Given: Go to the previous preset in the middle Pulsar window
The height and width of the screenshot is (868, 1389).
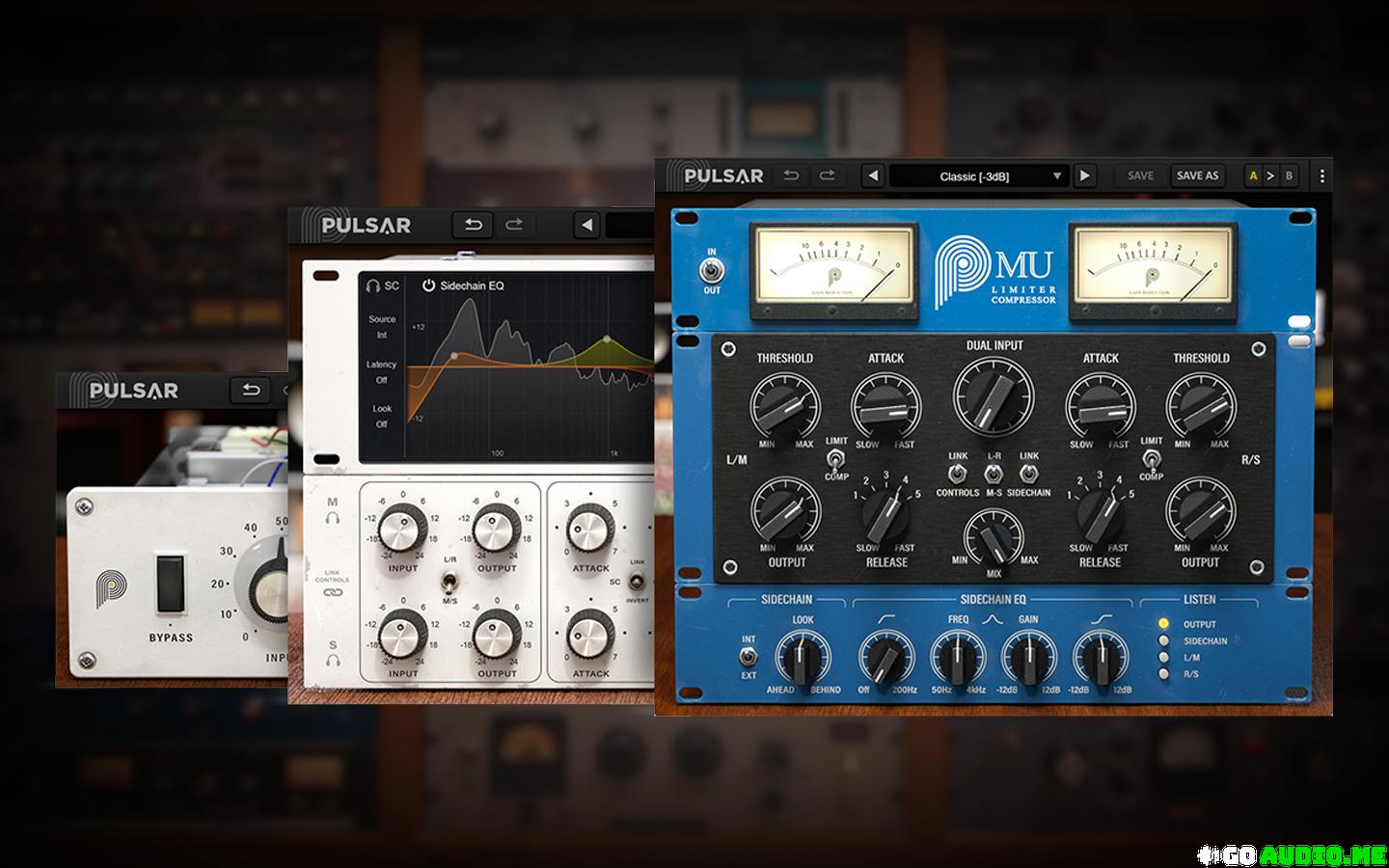Looking at the screenshot, I should [x=586, y=225].
